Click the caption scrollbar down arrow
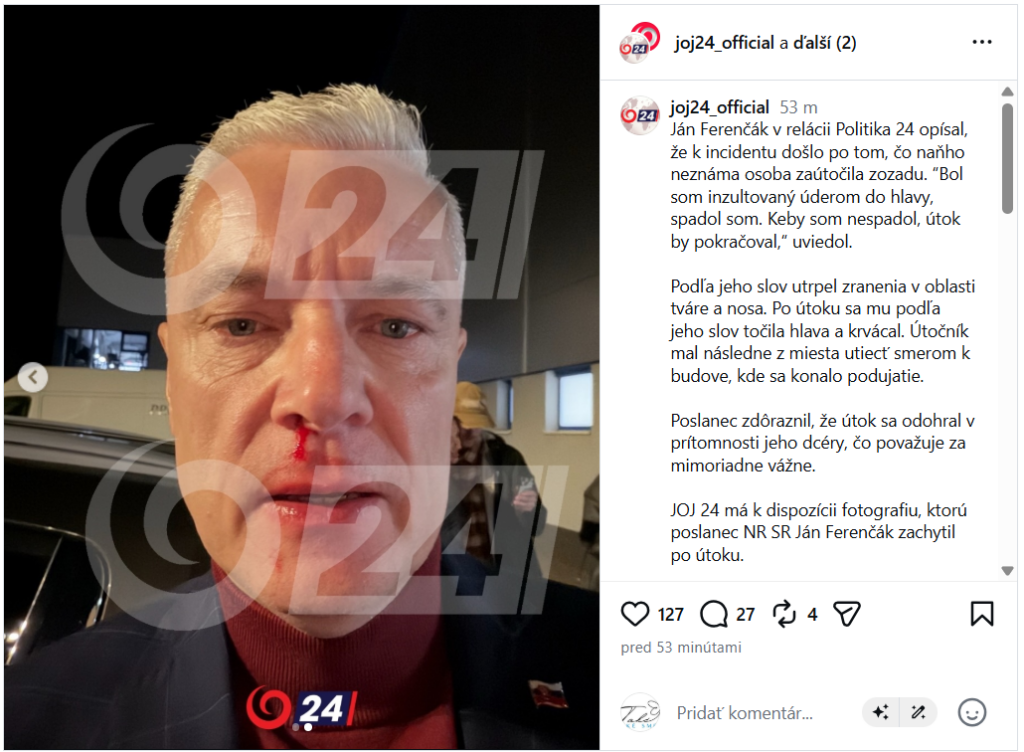 1007,571
